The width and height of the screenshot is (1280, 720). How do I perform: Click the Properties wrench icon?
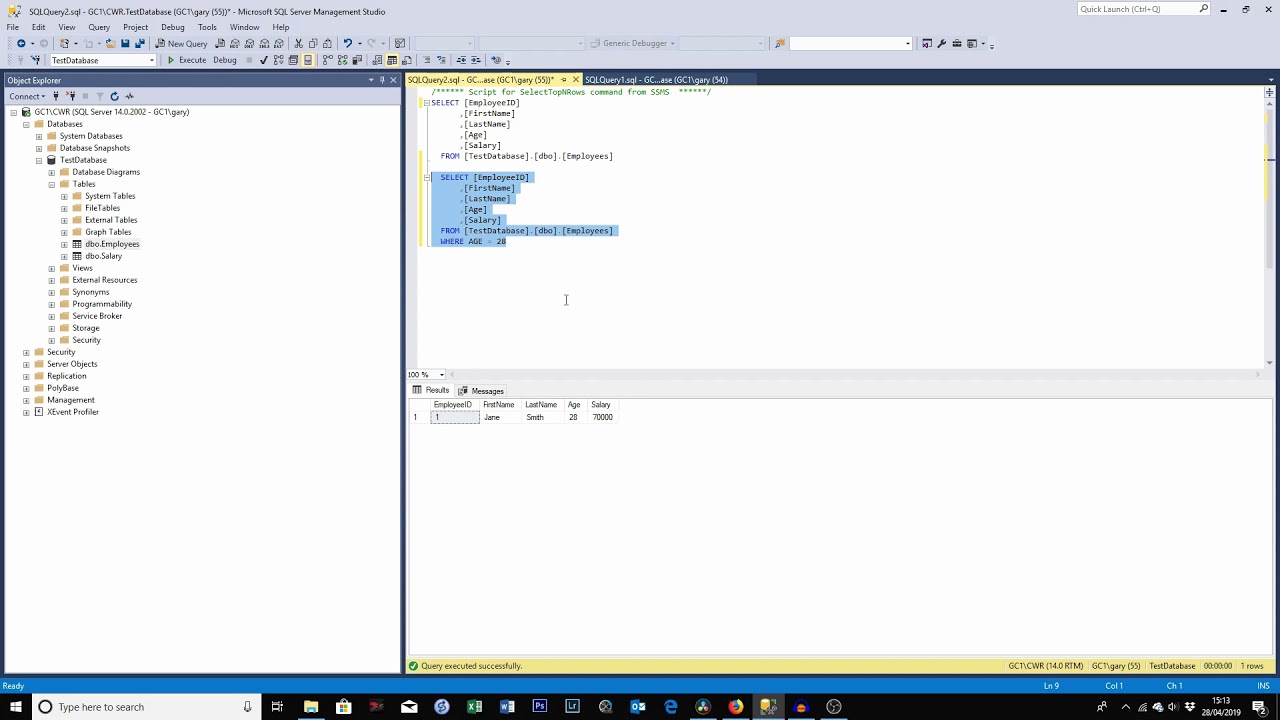click(941, 43)
